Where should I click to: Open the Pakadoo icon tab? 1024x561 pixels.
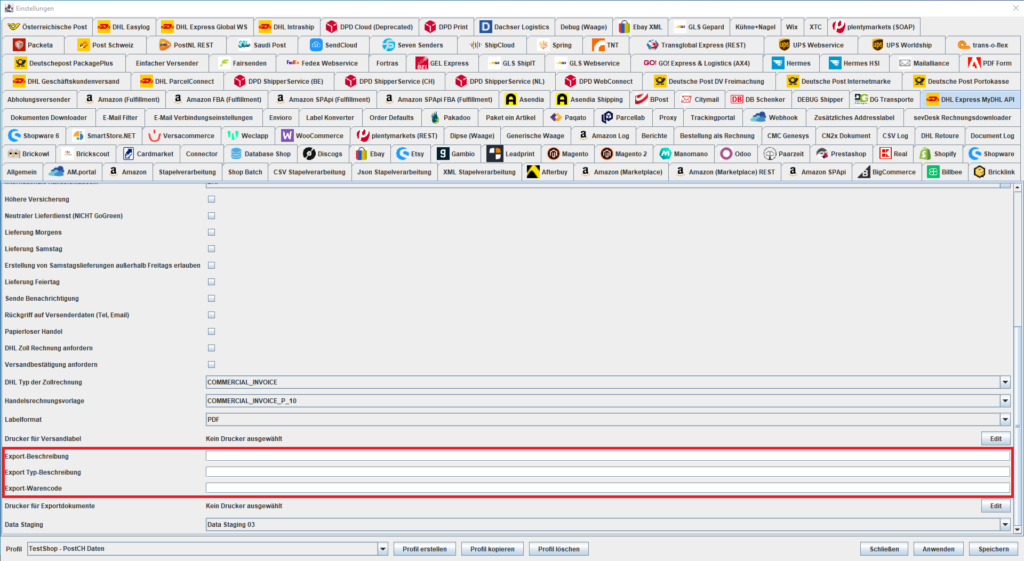pyautogui.click(x=435, y=118)
